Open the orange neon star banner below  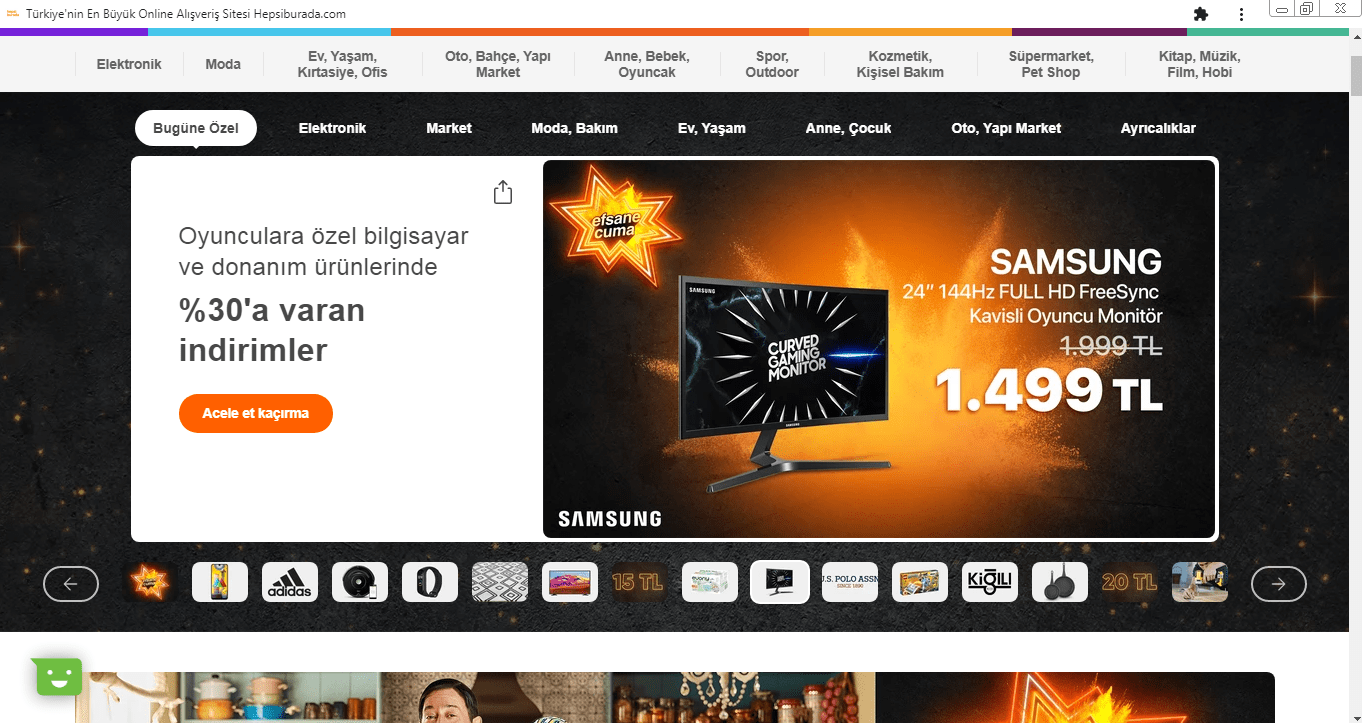1075,698
